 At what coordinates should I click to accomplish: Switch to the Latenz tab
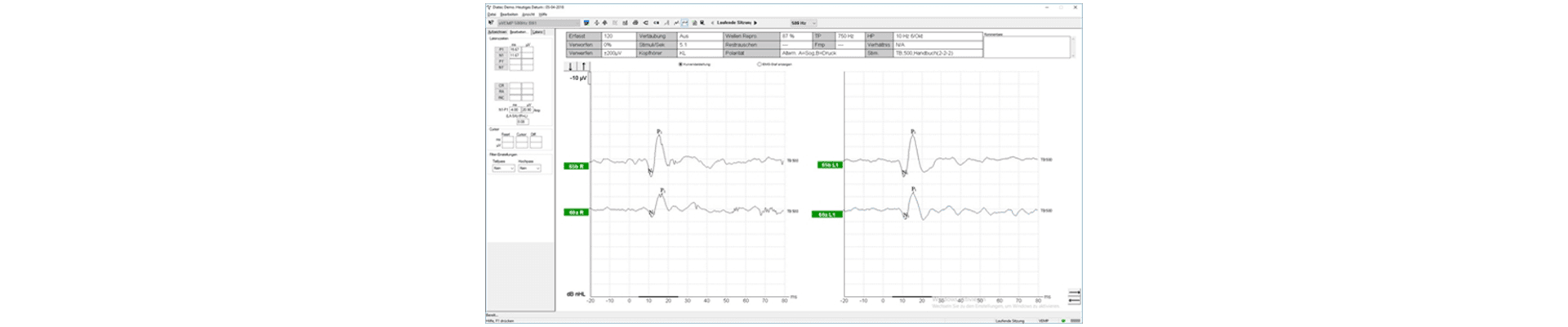[538, 32]
